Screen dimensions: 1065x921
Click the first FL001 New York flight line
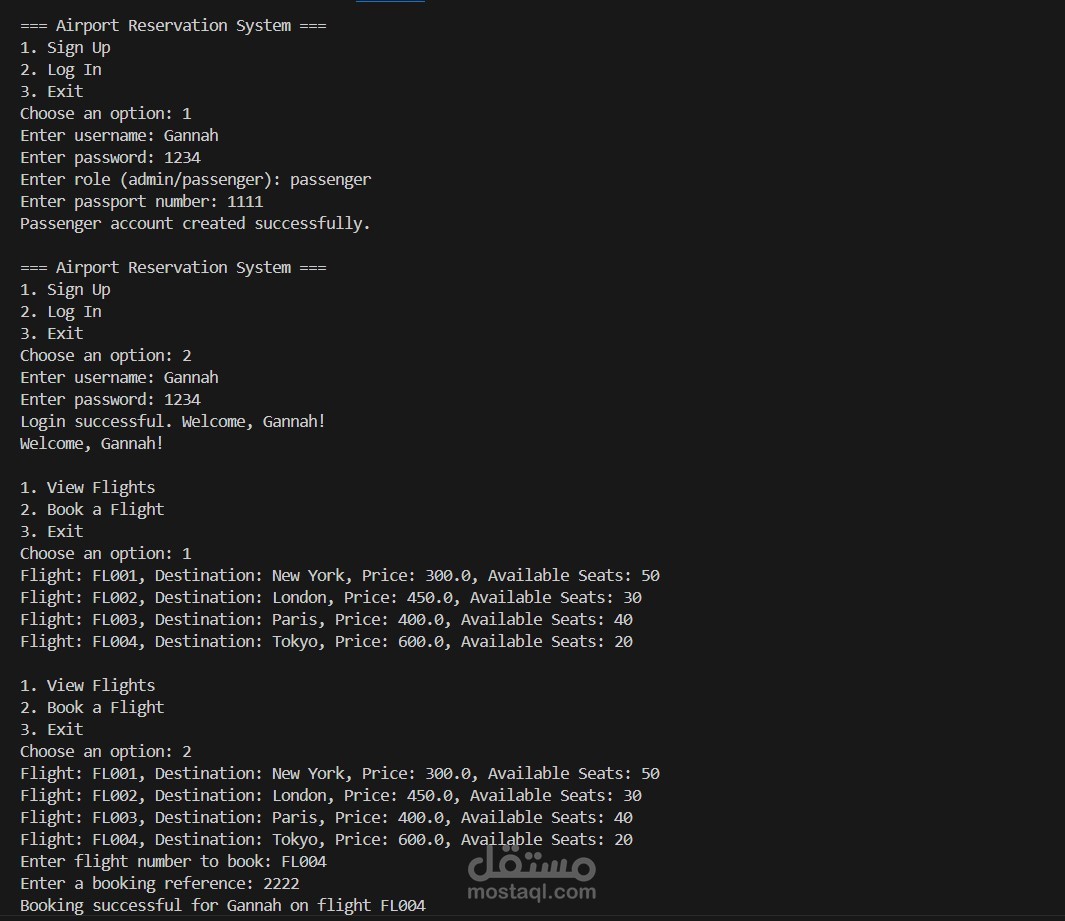[x=340, y=575]
